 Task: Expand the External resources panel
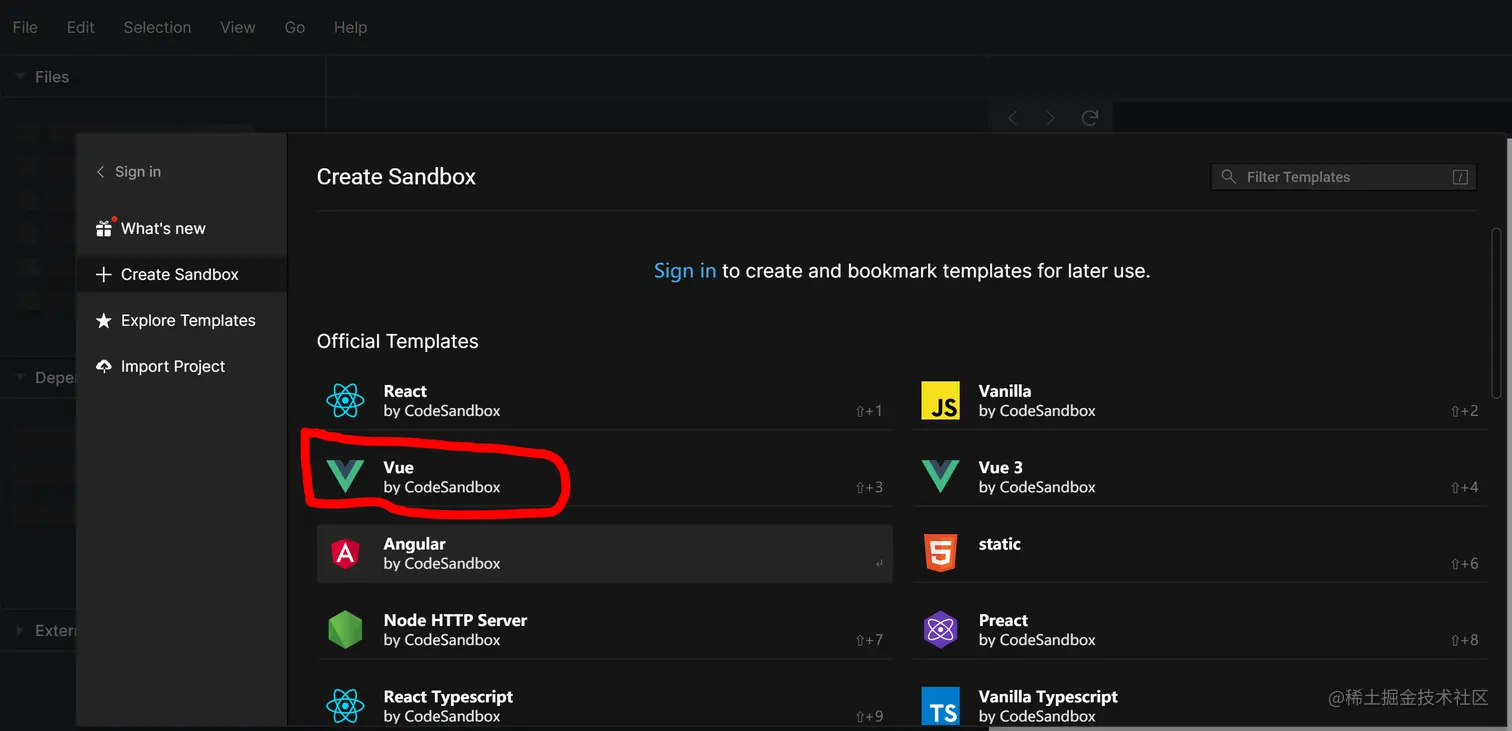pyautogui.click(x=20, y=630)
